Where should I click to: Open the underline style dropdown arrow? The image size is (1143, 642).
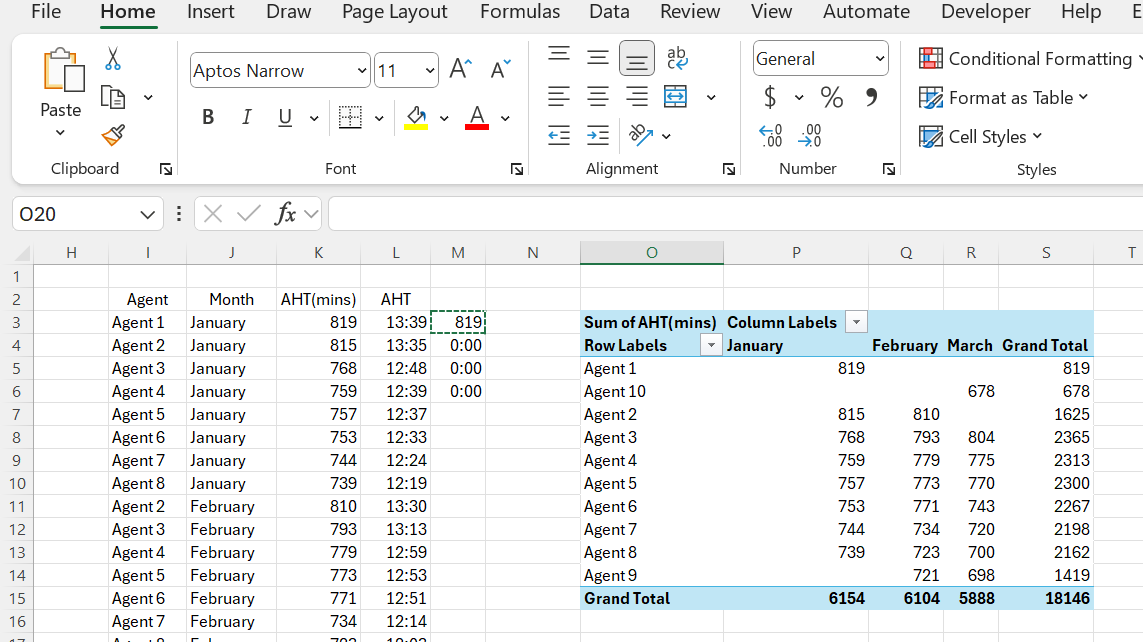pyautogui.click(x=314, y=118)
